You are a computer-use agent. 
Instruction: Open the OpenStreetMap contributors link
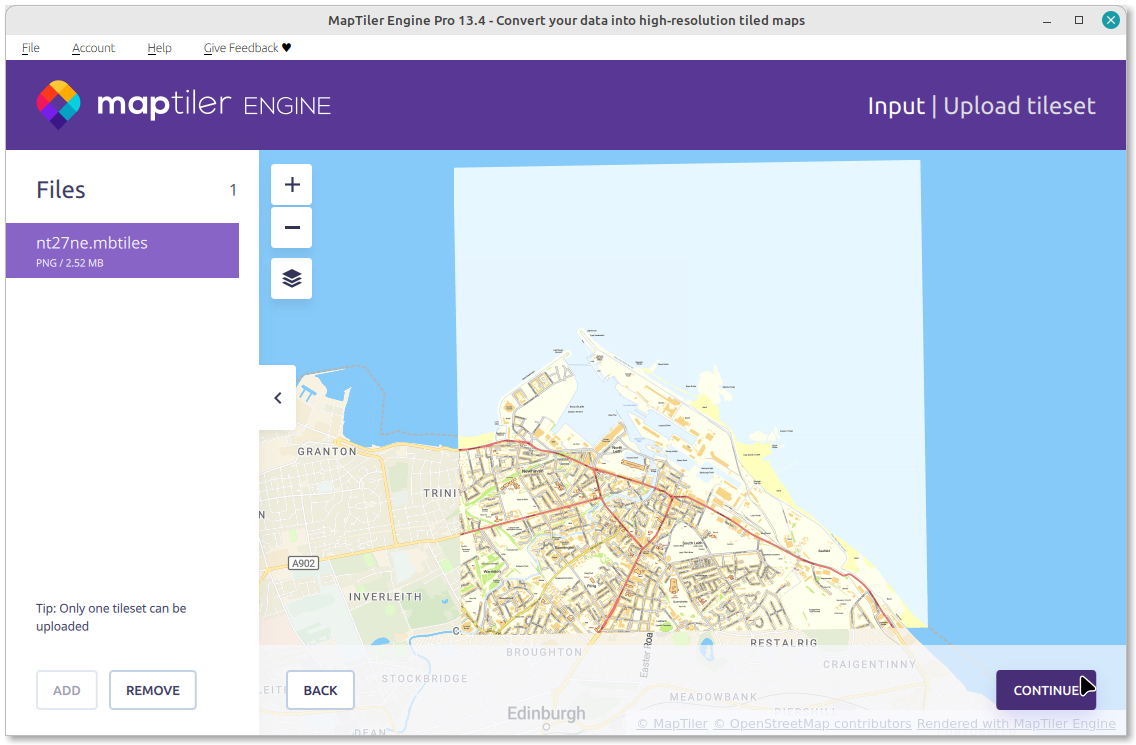(x=812, y=723)
